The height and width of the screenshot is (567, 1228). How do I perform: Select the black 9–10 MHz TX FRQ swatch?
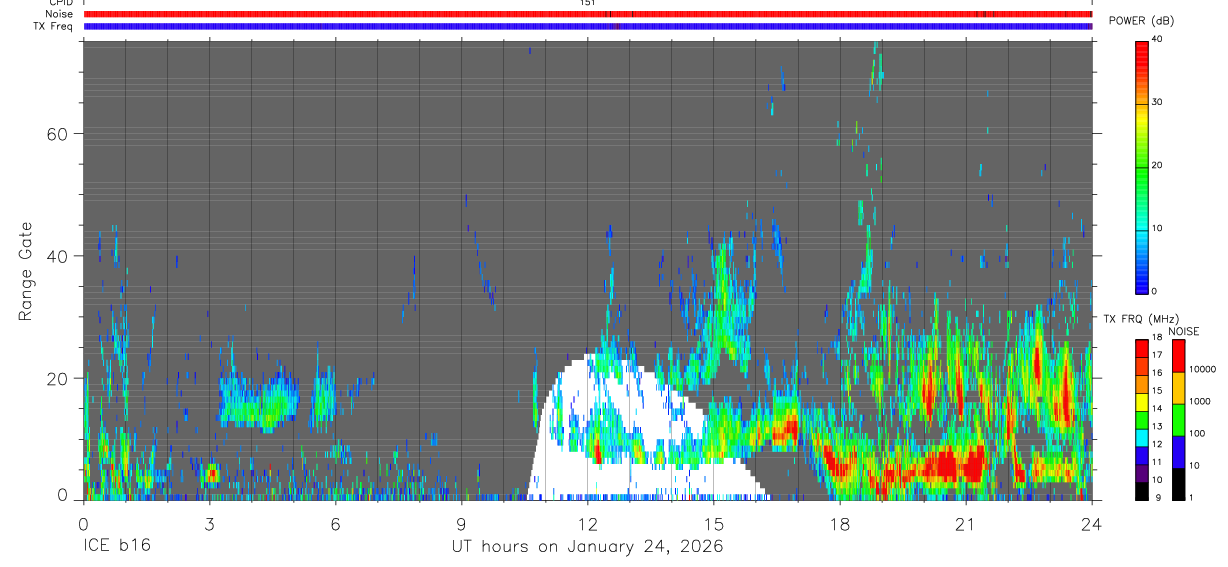point(1142,491)
